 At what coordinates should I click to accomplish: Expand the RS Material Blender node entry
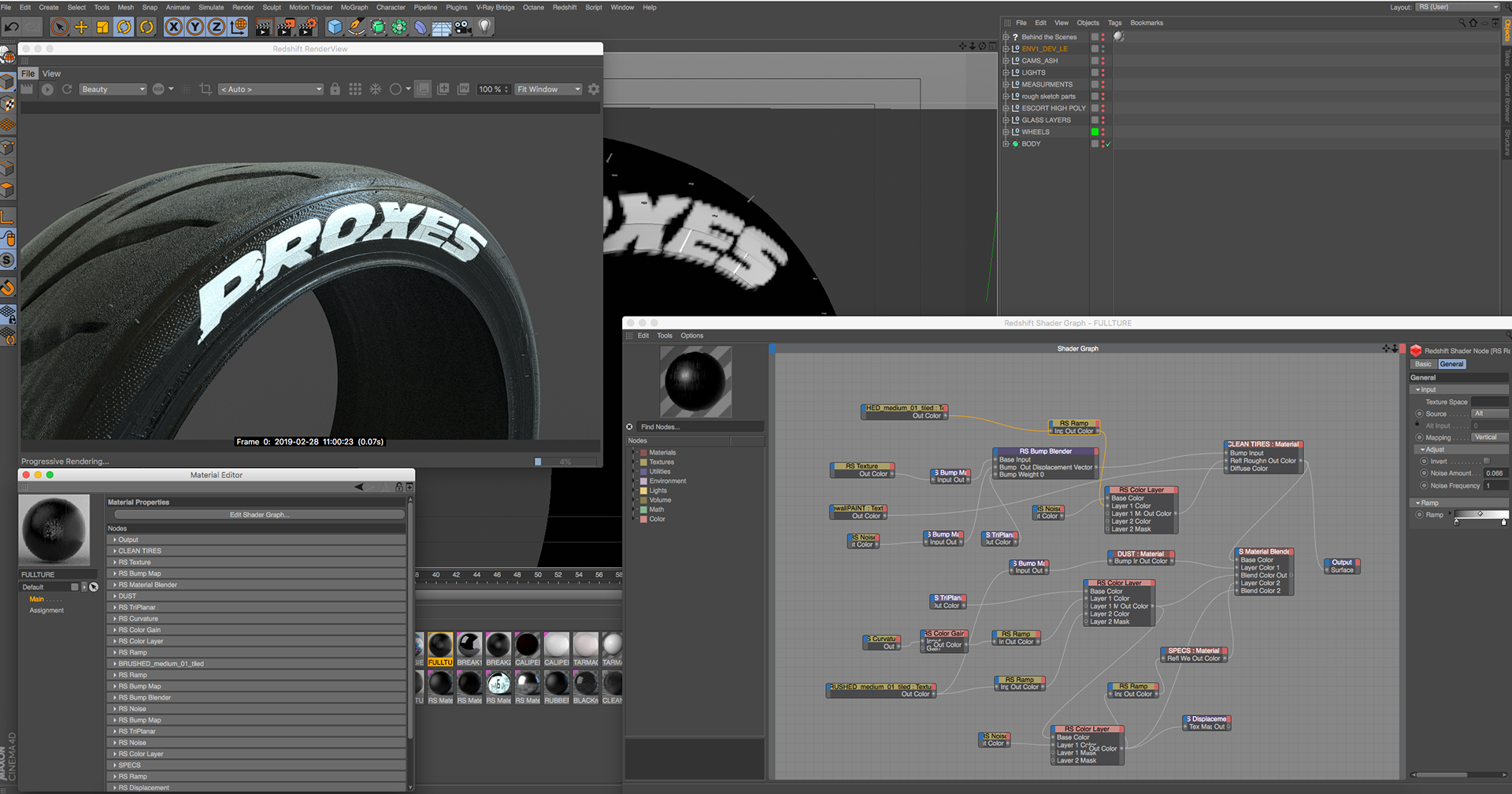[x=115, y=585]
